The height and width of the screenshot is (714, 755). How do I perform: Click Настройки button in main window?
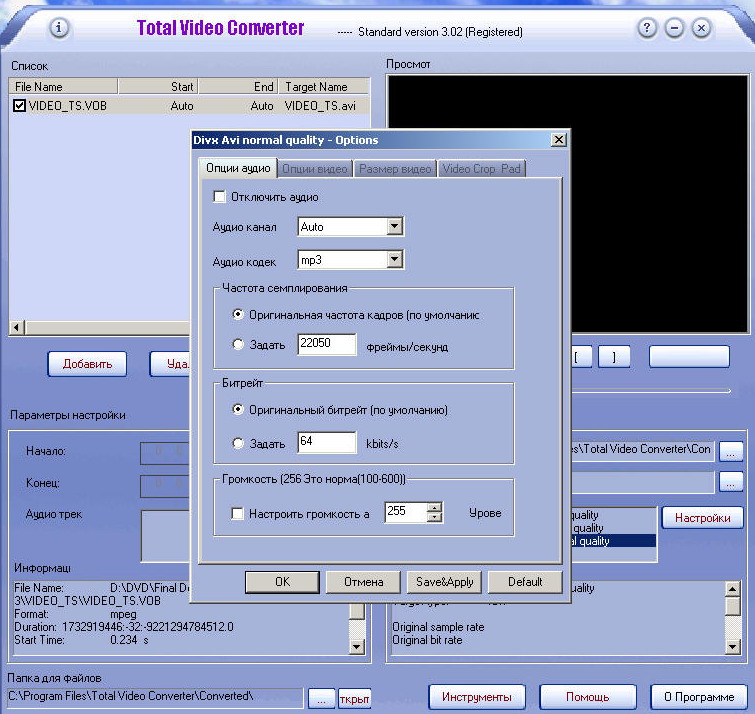tap(703, 518)
